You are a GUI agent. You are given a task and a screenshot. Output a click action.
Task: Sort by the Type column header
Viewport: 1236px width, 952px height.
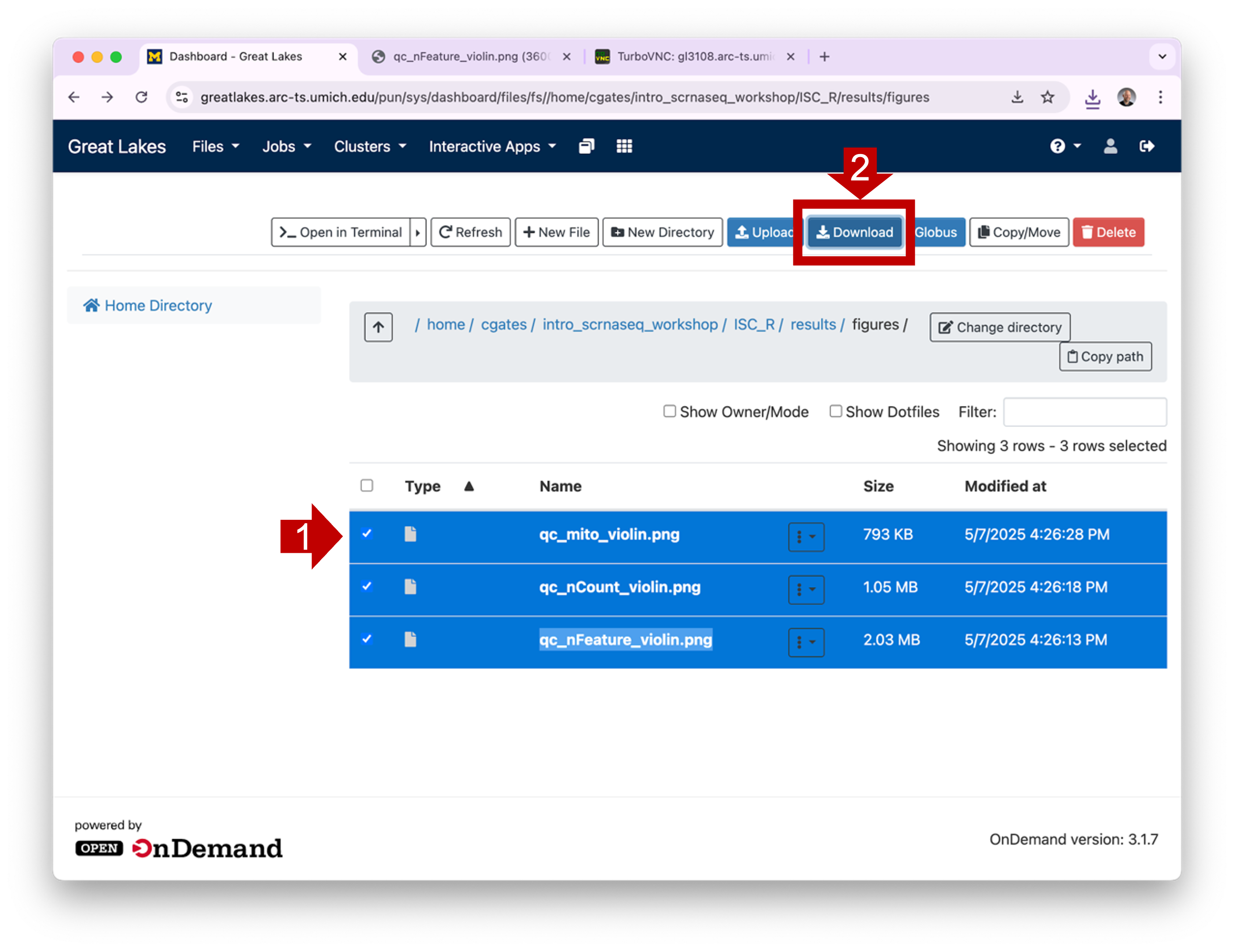pyautogui.click(x=422, y=486)
